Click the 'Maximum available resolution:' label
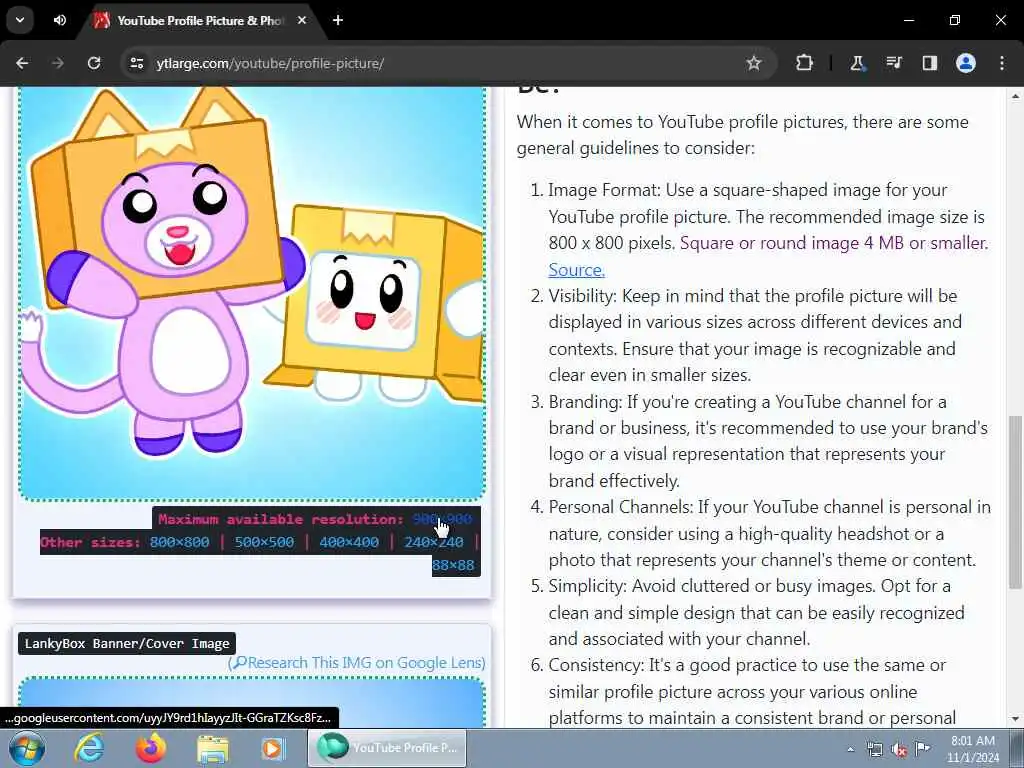 (x=281, y=519)
